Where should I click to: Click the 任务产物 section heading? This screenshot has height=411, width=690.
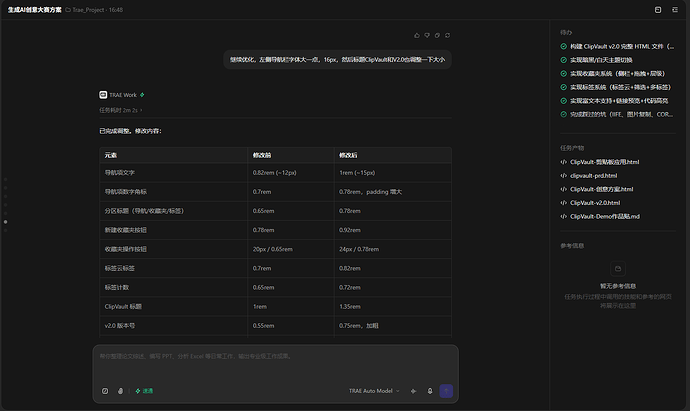pos(572,148)
